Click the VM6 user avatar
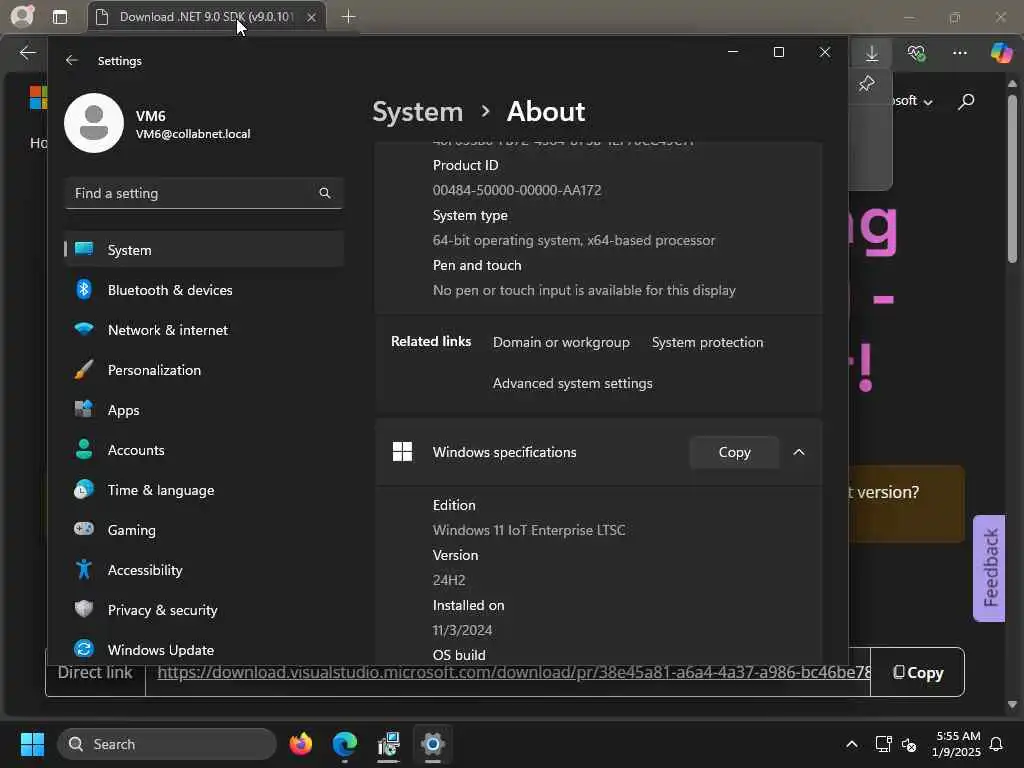The width and height of the screenshot is (1024, 768). coord(94,123)
